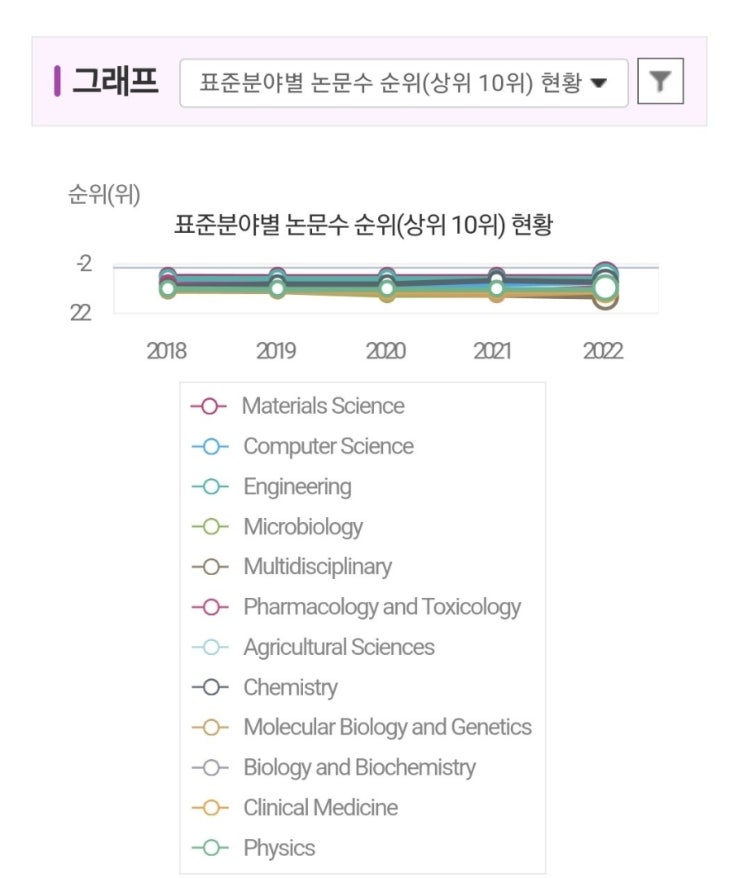Open the 표준분야별 논문수 순위 graph dropdown
Viewport: 743px width, 878px height.
point(403,83)
